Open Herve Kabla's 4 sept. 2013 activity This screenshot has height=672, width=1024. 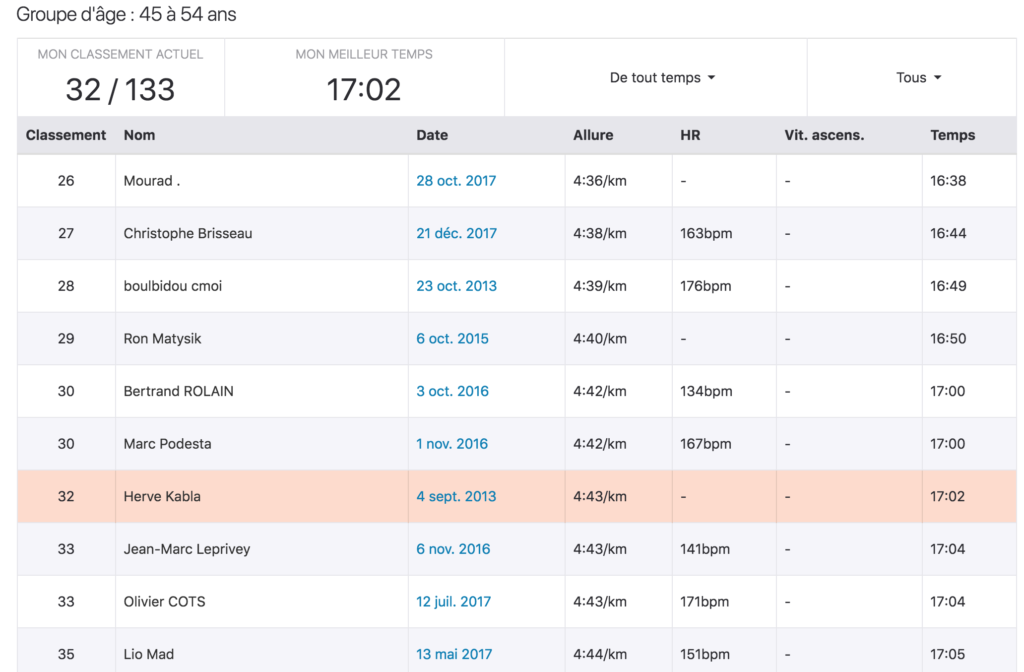click(456, 496)
